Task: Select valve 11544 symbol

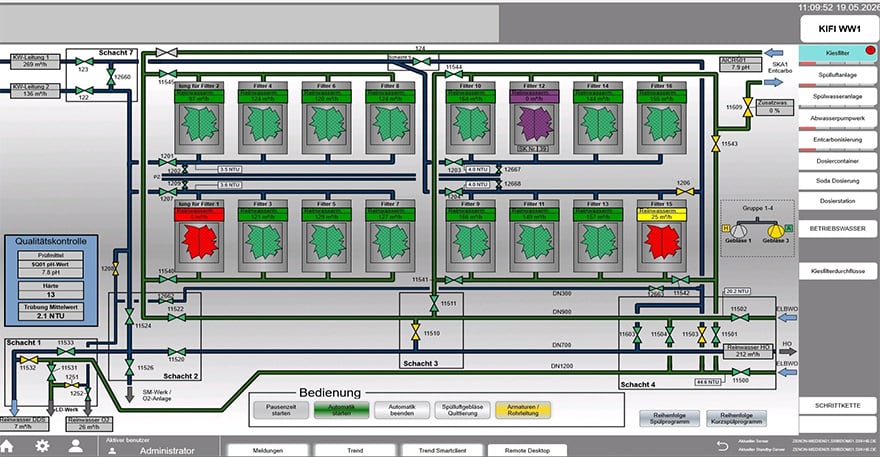Action: click(x=453, y=74)
